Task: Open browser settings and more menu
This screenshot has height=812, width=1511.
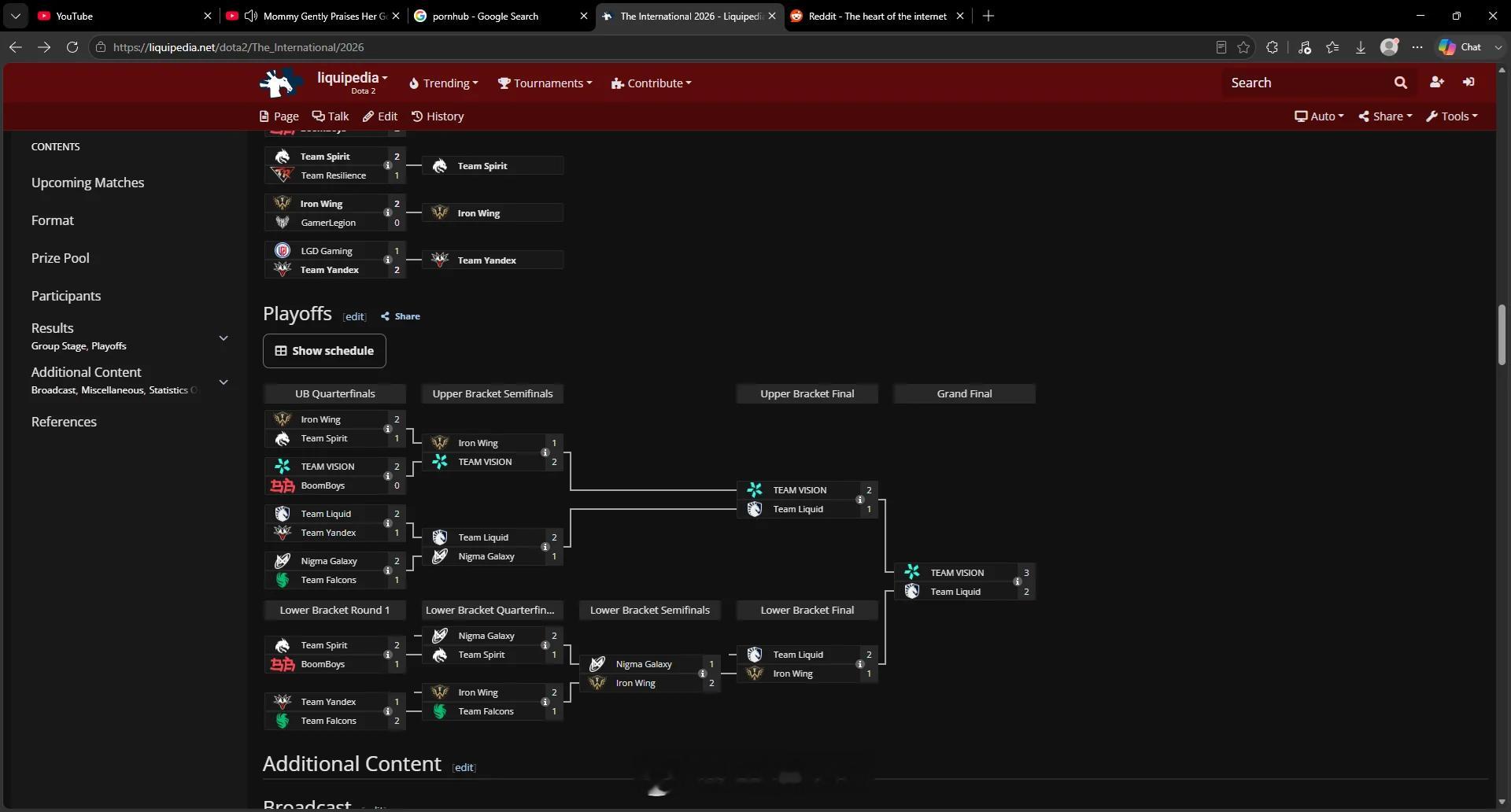Action: 1417,47
